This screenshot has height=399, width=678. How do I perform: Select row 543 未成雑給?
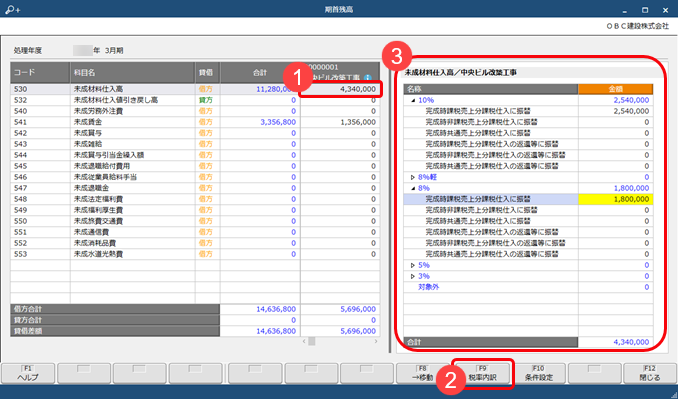(195, 144)
